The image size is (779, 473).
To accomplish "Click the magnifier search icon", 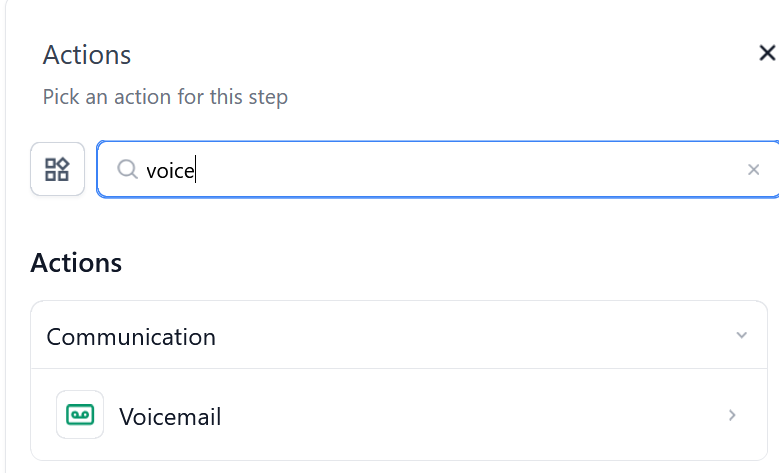I will pyautogui.click(x=127, y=169).
